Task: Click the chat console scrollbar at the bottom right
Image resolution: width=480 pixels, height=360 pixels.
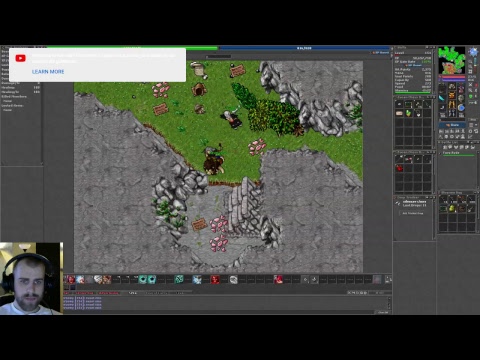Action: (389, 303)
